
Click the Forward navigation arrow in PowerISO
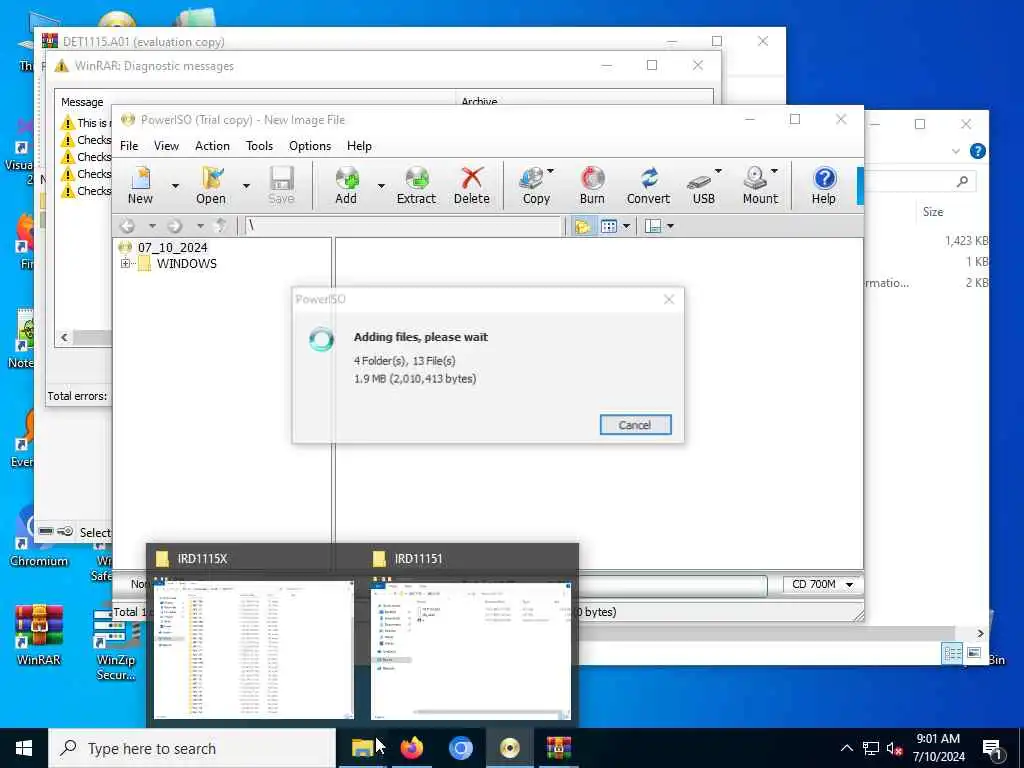pyautogui.click(x=175, y=226)
